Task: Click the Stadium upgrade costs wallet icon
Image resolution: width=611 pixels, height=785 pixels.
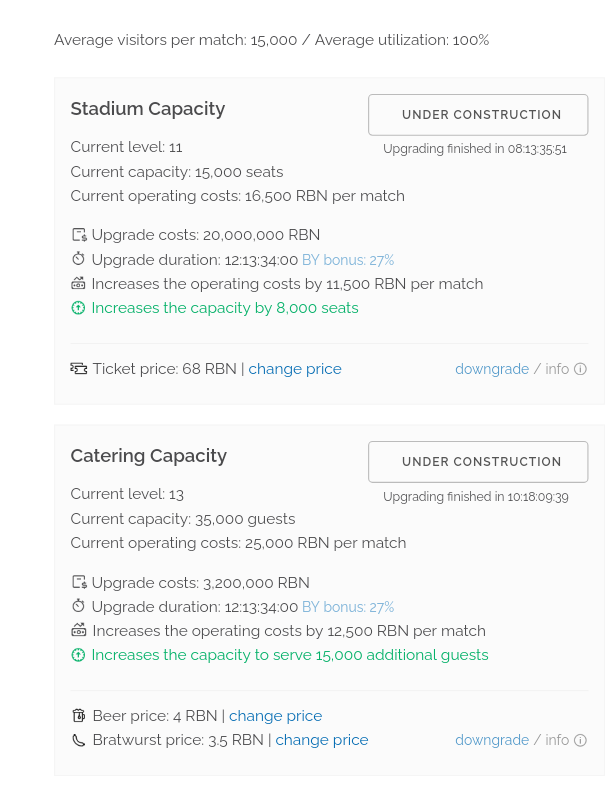Action: pyautogui.click(x=79, y=235)
